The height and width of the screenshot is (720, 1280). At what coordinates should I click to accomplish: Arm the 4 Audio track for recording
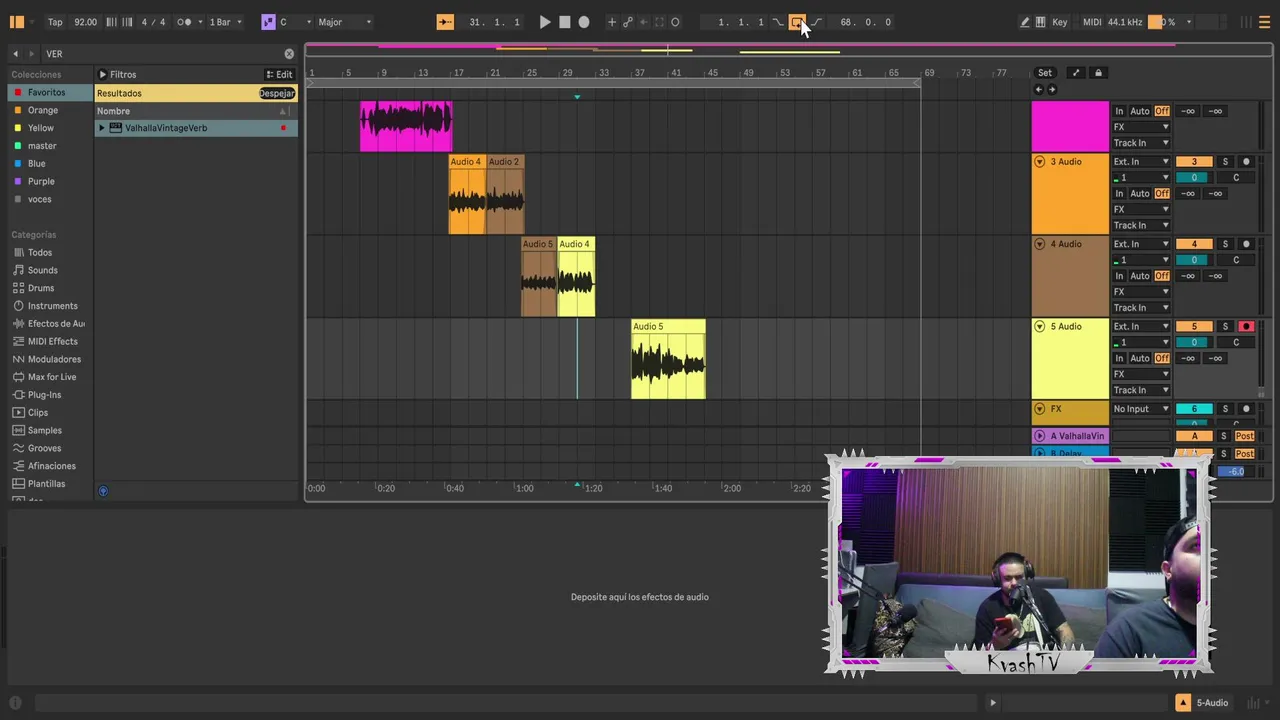(x=1246, y=244)
